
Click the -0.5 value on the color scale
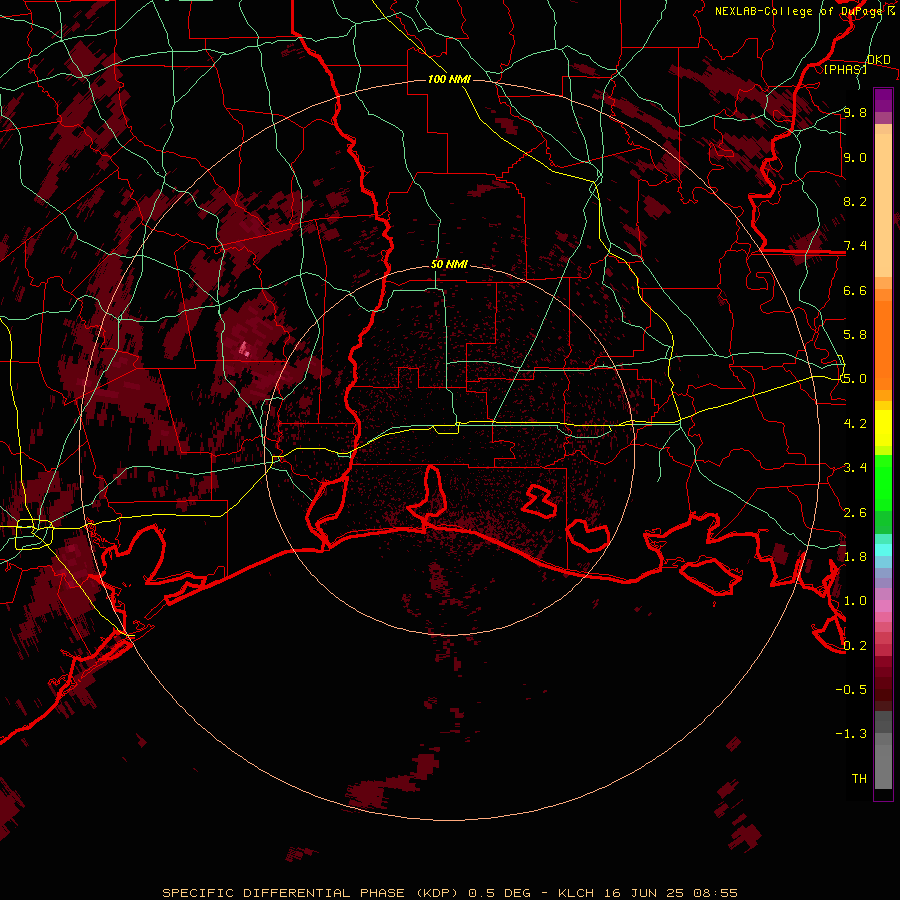click(x=851, y=689)
